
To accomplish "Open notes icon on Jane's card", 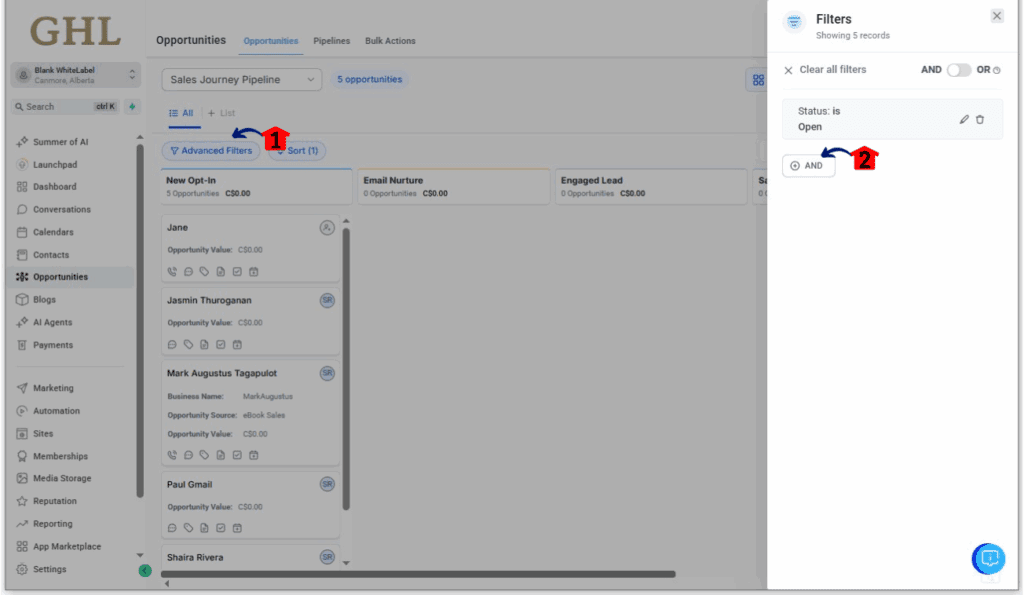I will (x=221, y=272).
